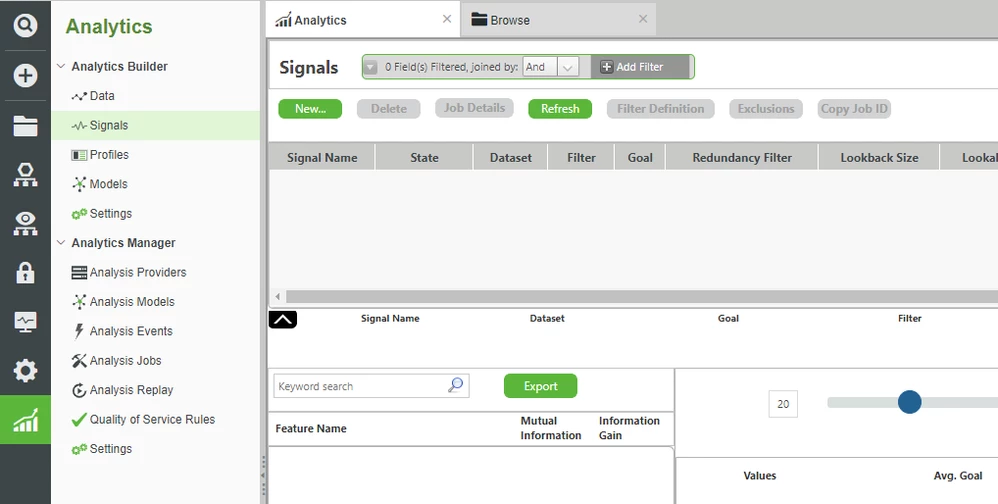Click the Profiles icon in the tree
The image size is (998, 504).
point(79,155)
